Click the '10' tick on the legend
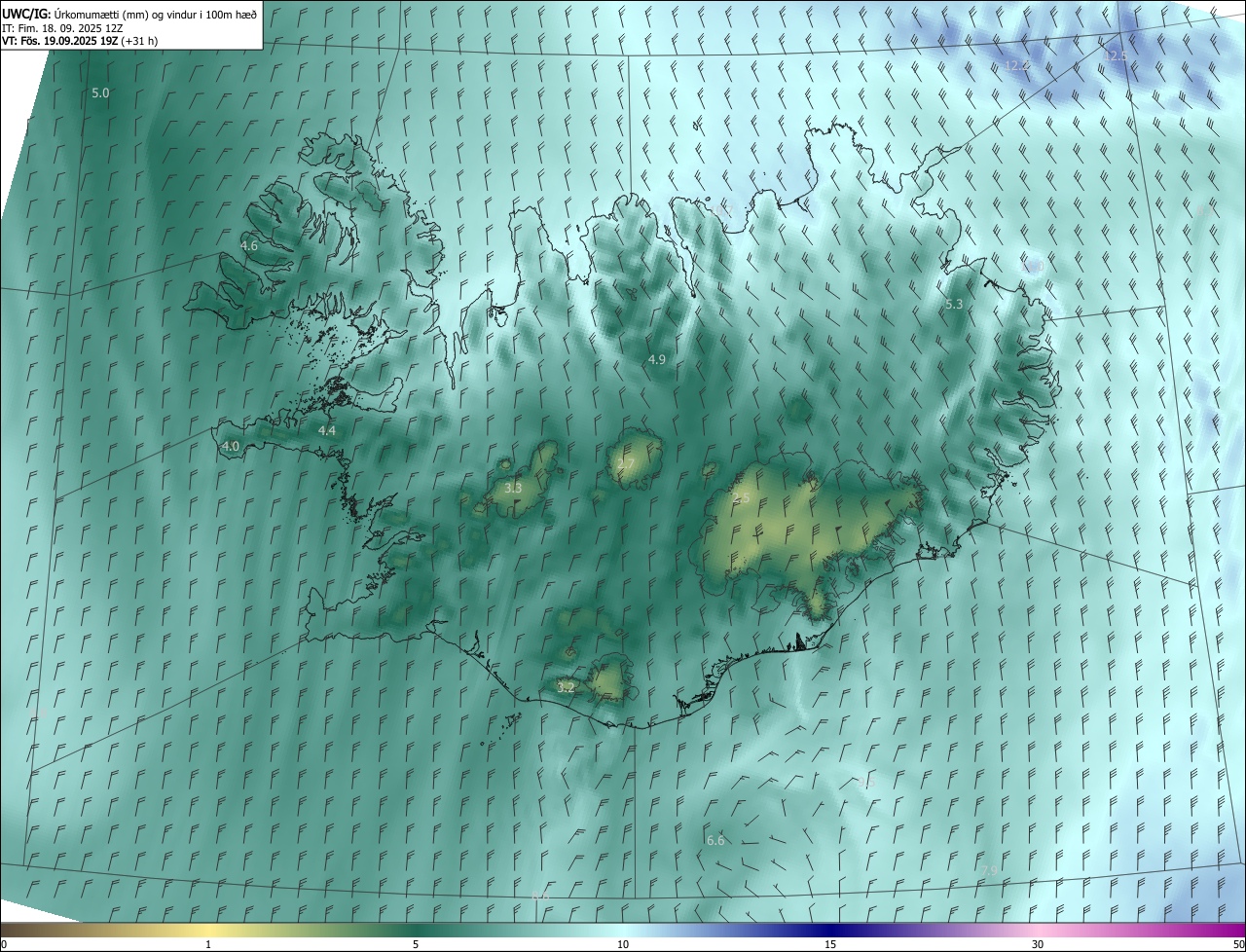 pyautogui.click(x=623, y=944)
